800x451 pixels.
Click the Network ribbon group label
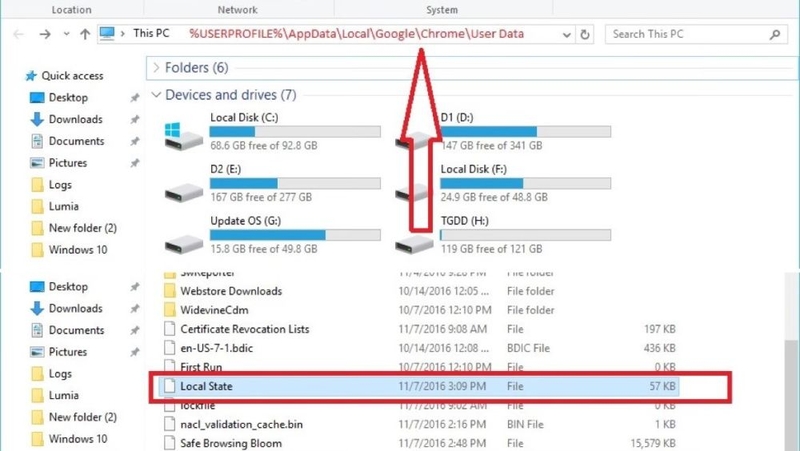(238, 10)
